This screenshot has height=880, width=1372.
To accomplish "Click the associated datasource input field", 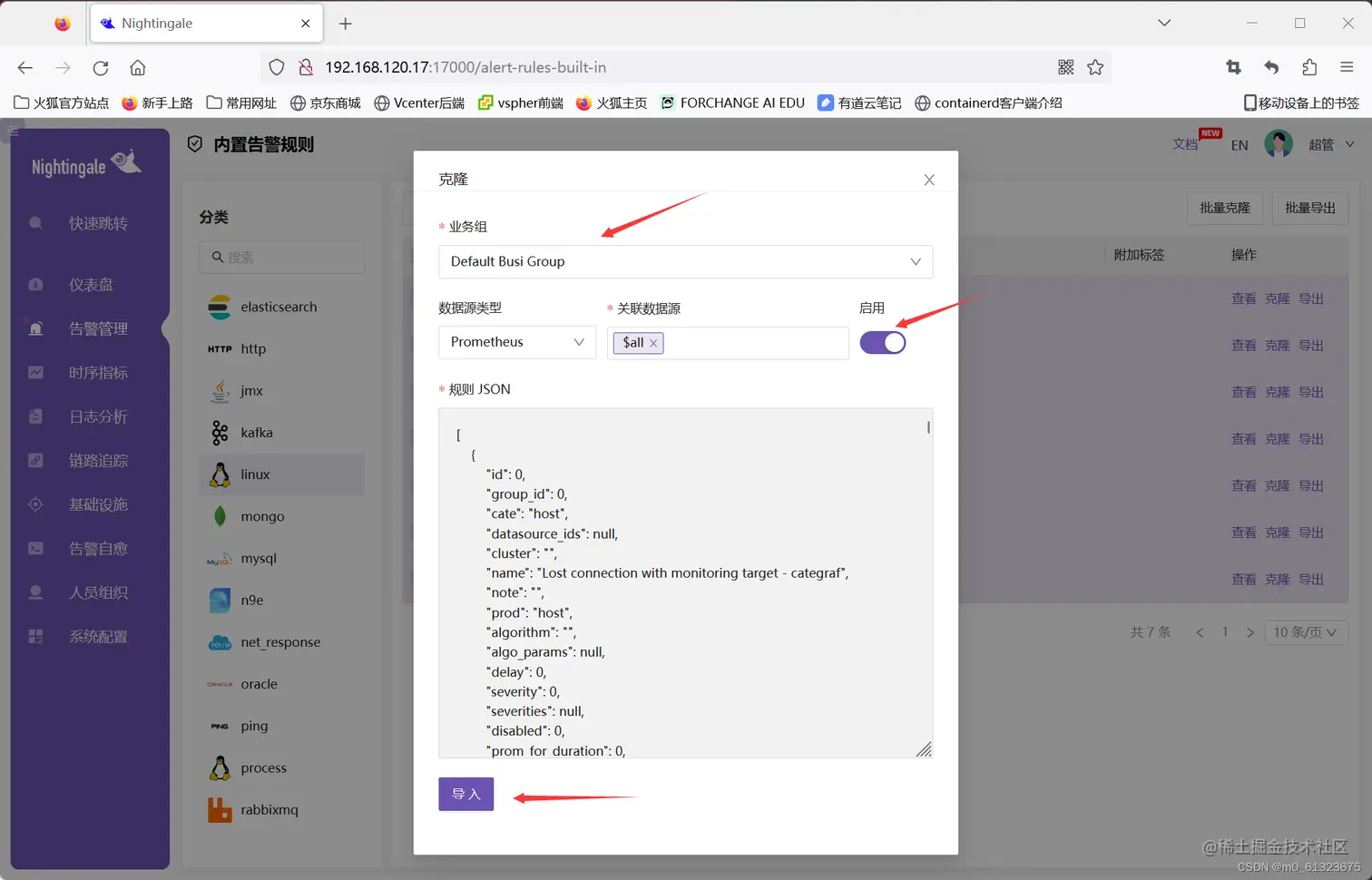I will 728,343.
